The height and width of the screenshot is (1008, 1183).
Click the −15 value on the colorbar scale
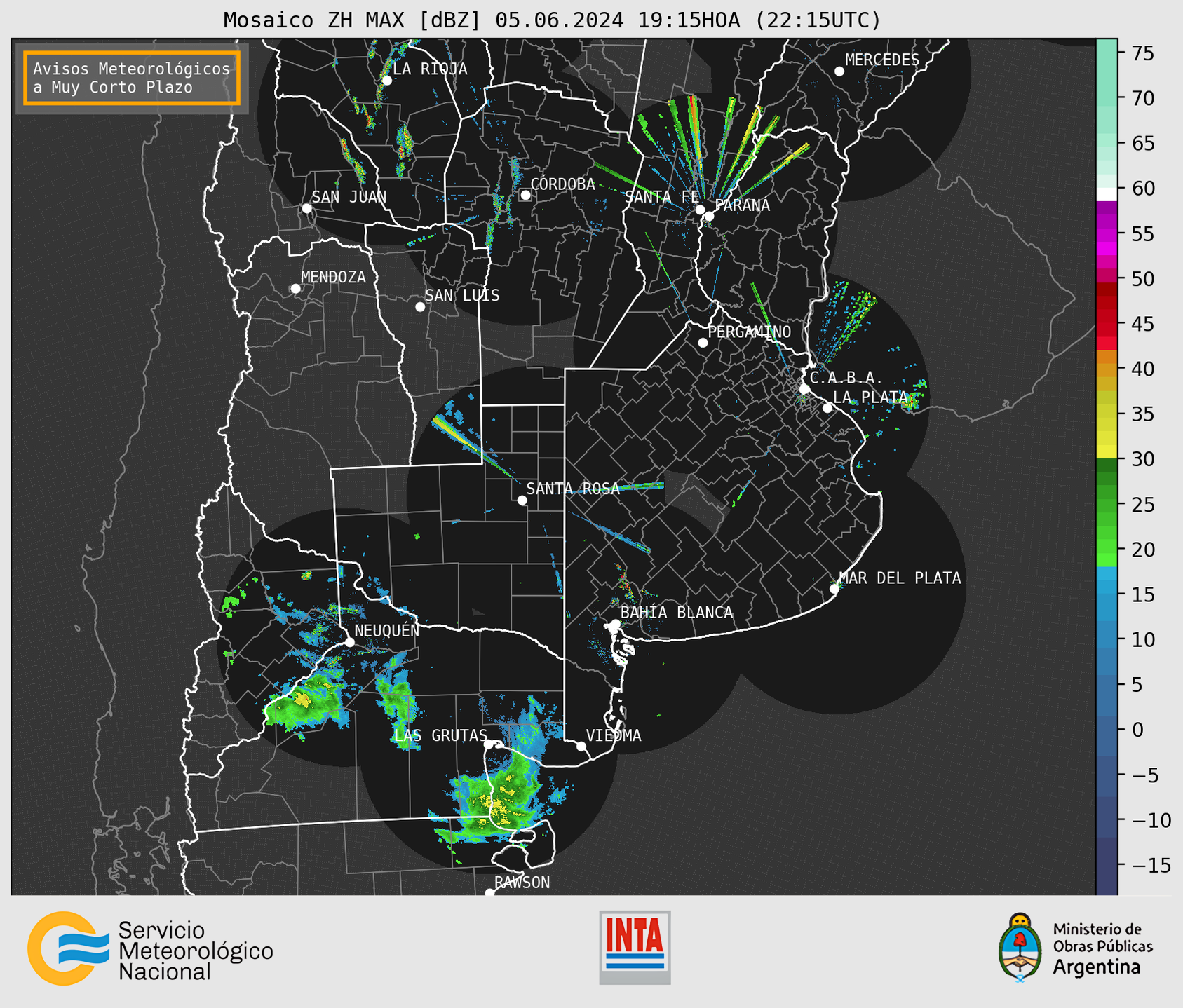click(x=1151, y=865)
